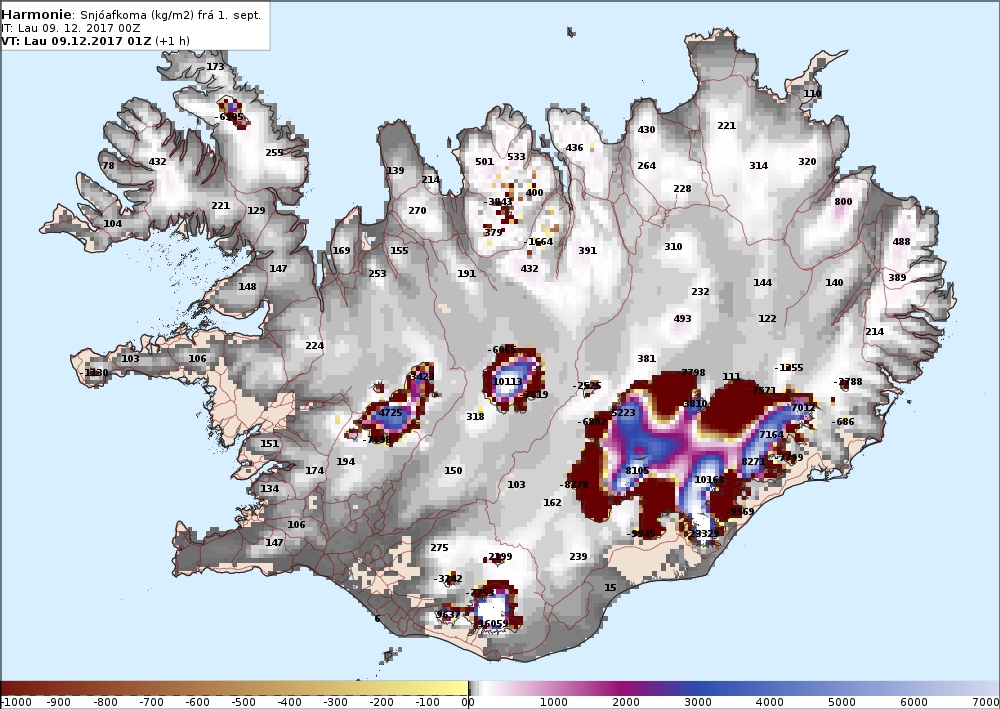Click the glacier value 8105
The height and width of the screenshot is (709, 1000).
pos(638,471)
